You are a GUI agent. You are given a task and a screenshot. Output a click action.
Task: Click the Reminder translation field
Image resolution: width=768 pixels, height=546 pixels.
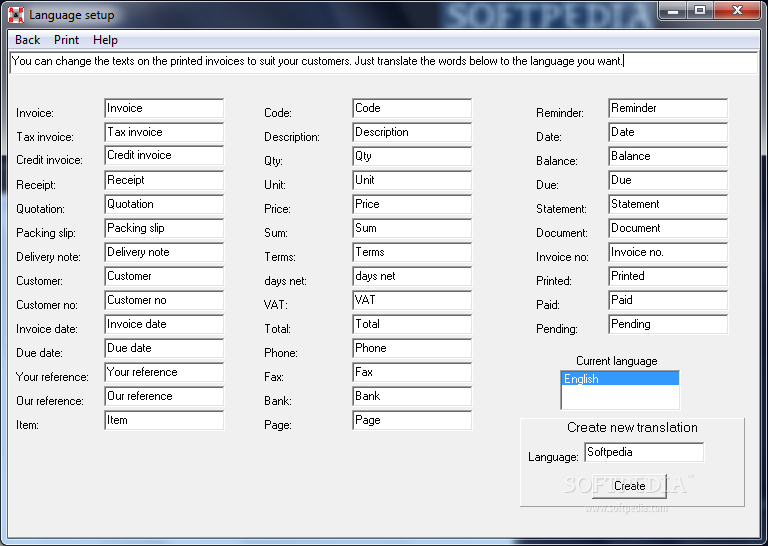[668, 108]
